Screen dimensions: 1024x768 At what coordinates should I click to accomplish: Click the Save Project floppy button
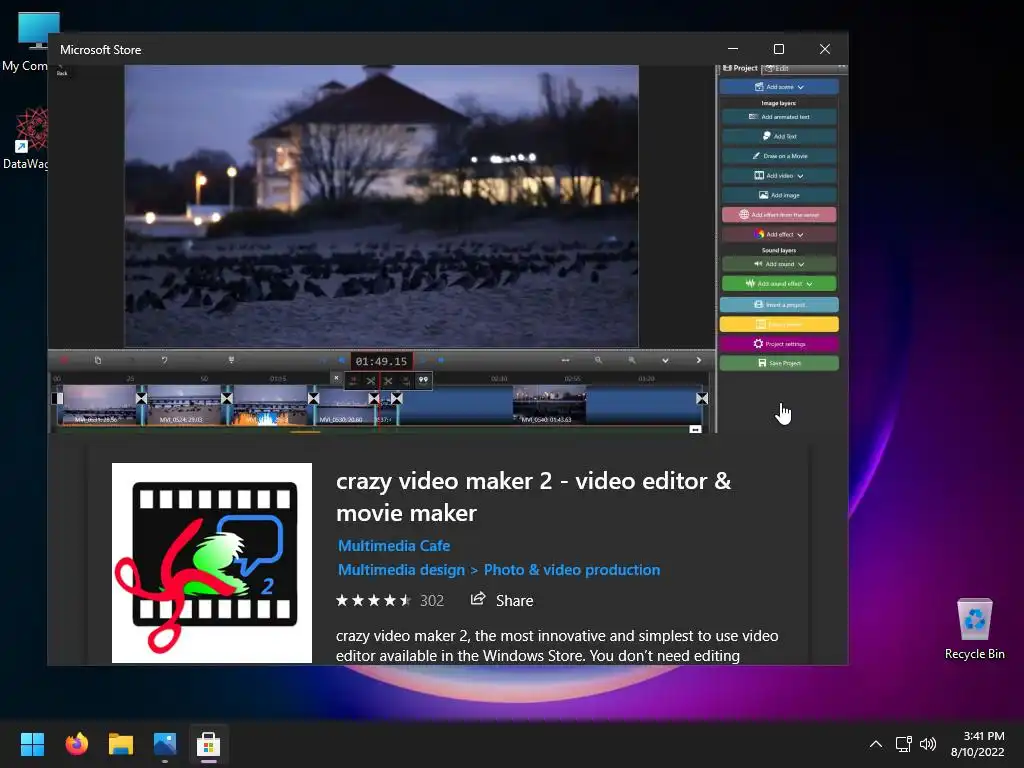coord(779,363)
